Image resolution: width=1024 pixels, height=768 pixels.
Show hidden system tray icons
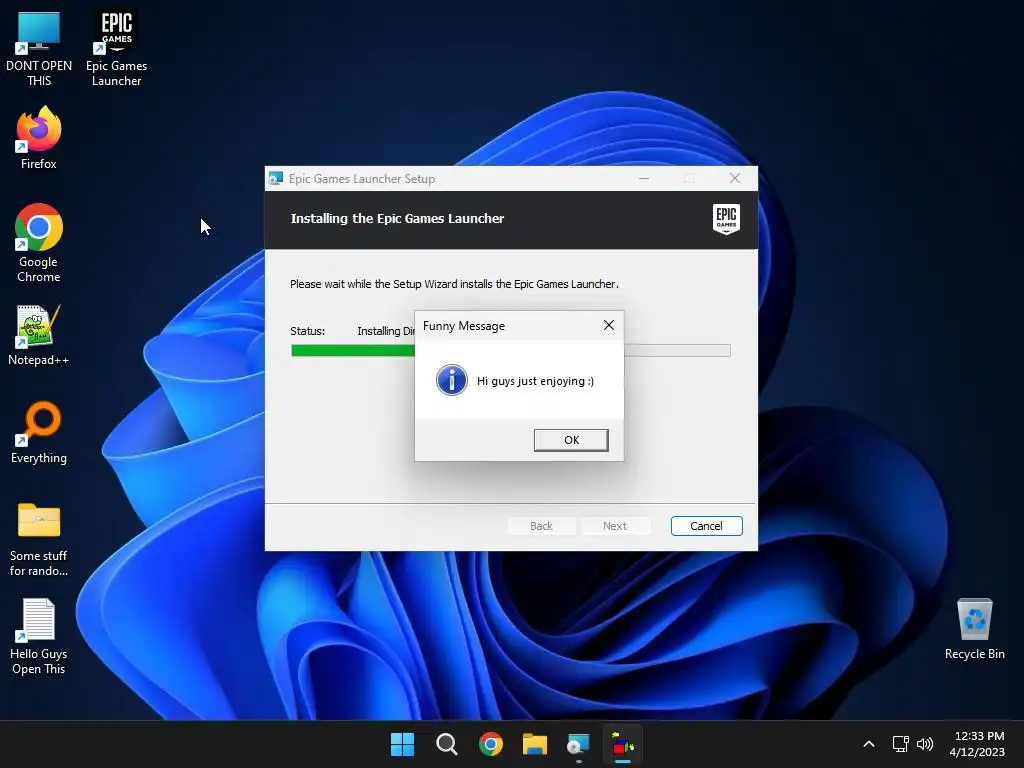tap(869, 744)
